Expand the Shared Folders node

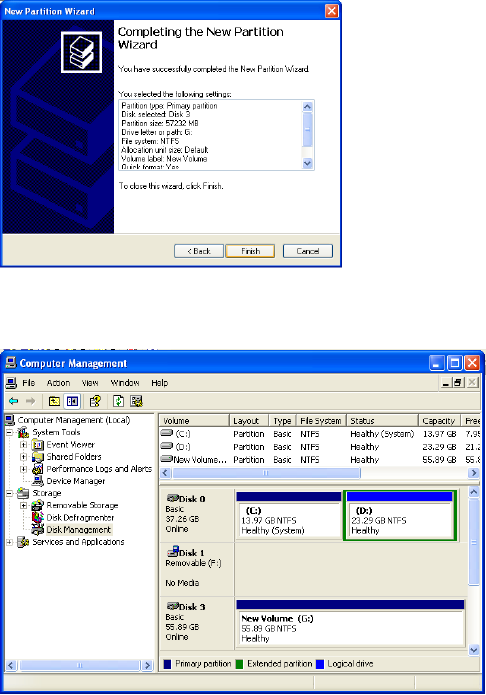tap(24, 457)
